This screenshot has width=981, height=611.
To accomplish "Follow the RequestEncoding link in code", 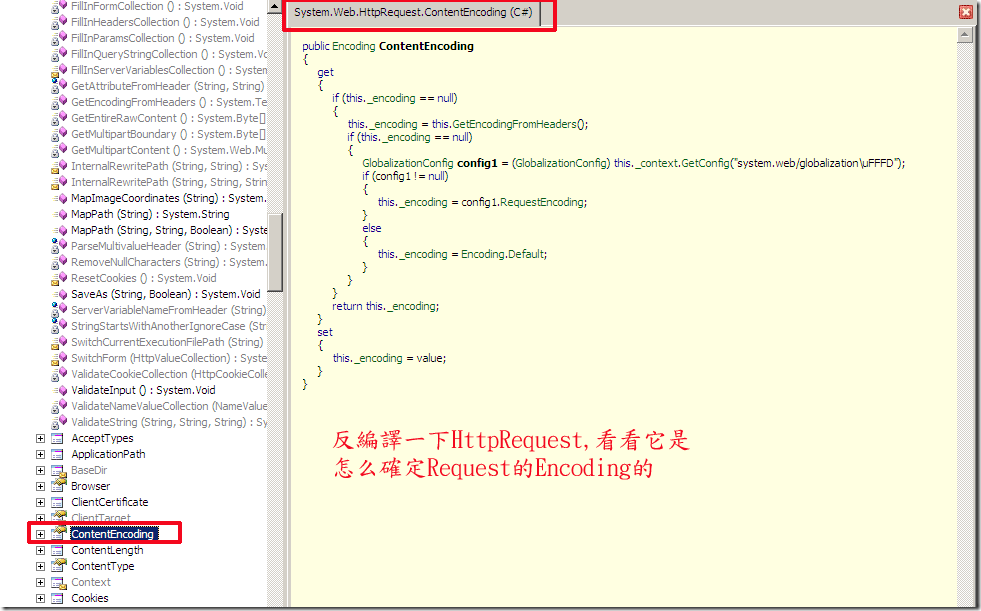I will tap(542, 202).
